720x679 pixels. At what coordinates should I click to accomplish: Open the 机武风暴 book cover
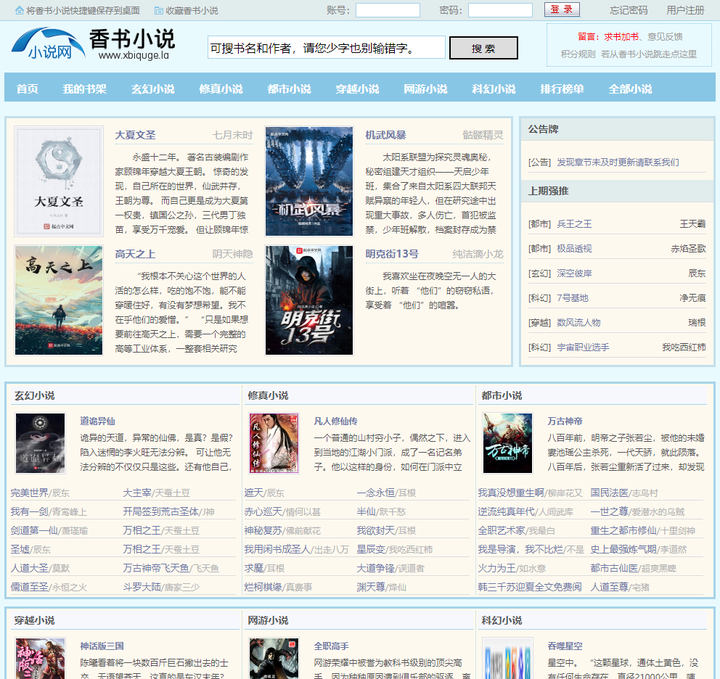(309, 181)
